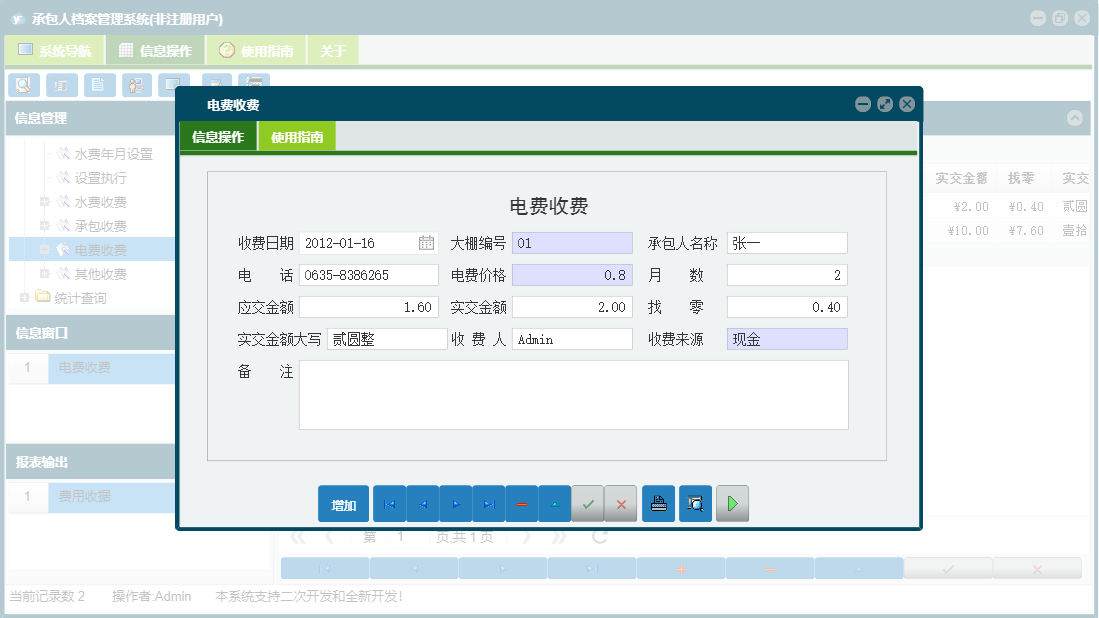Image resolution: width=1099 pixels, height=618 pixels.
Task: Click inside the 备注 remarks text area
Action: pyautogui.click(x=573, y=395)
